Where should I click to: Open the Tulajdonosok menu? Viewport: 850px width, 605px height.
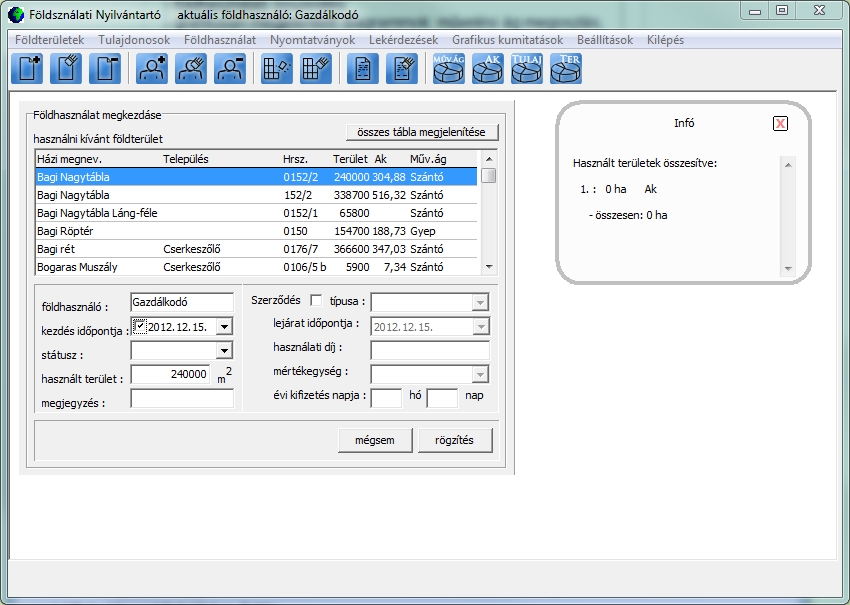coord(134,40)
